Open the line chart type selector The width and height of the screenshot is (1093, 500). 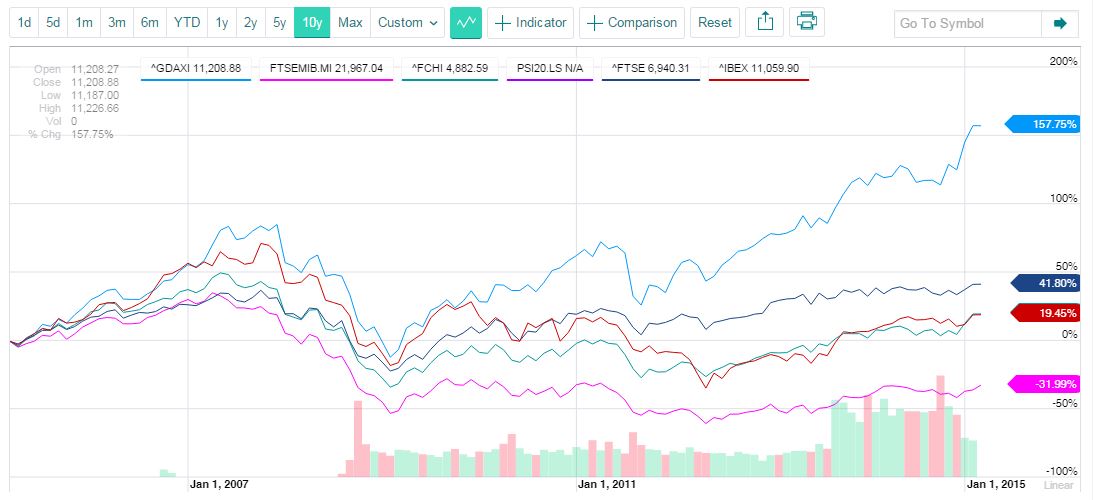click(466, 22)
